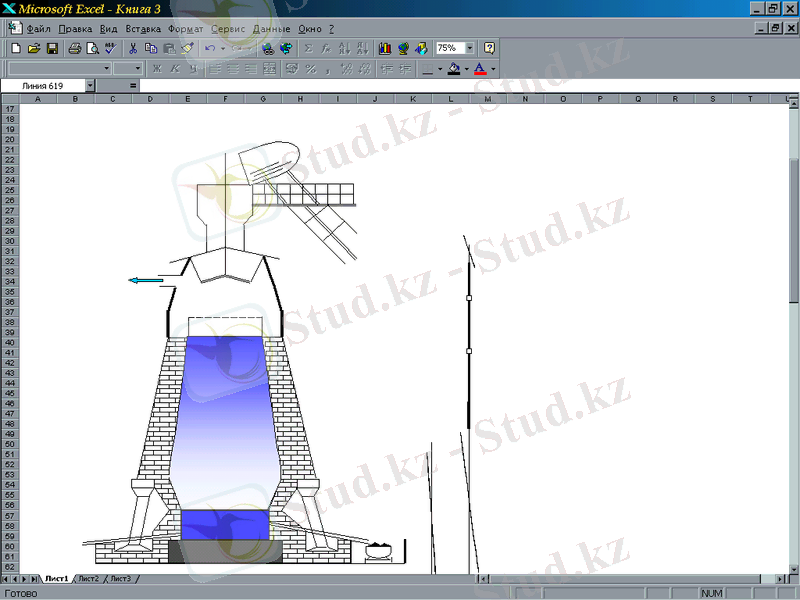Toggle bold formatting button
This screenshot has width=800, height=600.
[157, 69]
